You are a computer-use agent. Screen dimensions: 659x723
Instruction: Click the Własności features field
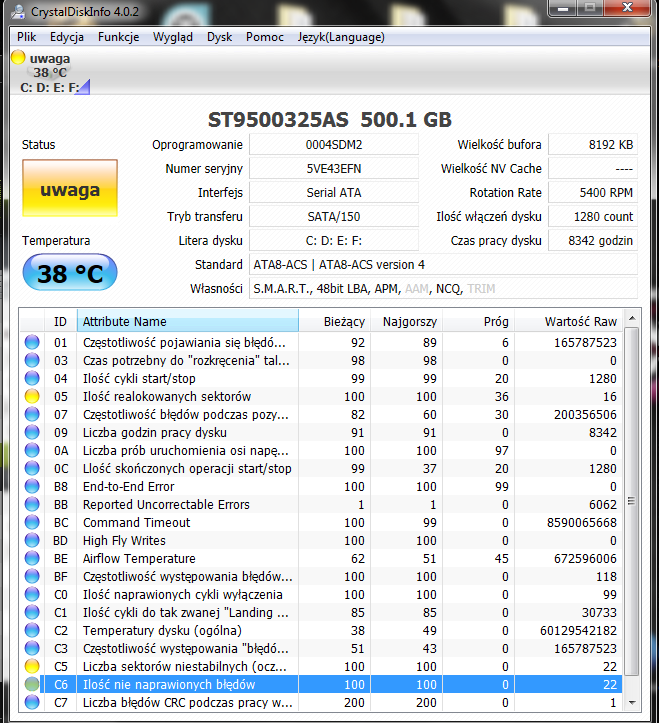pos(443,288)
